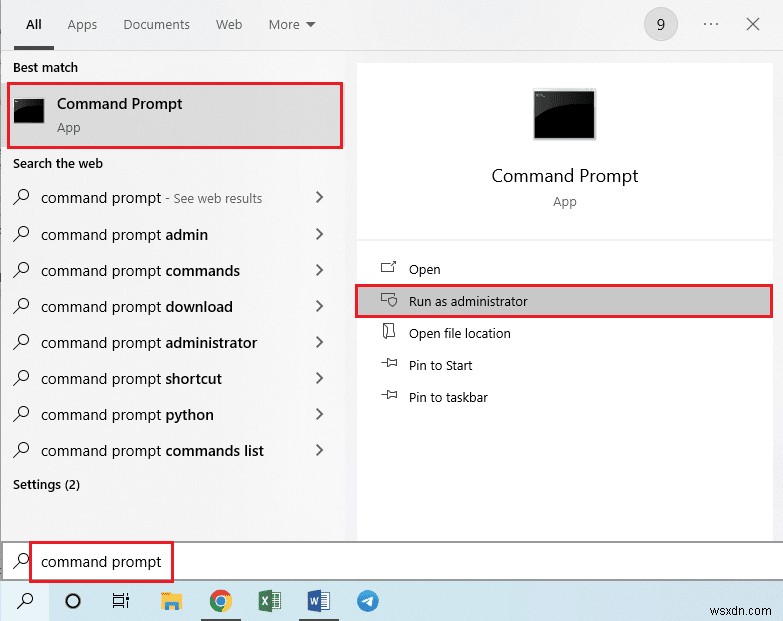Click search icon beside 'command prompt python'
Screen dimensions: 783x621
tap(21, 413)
